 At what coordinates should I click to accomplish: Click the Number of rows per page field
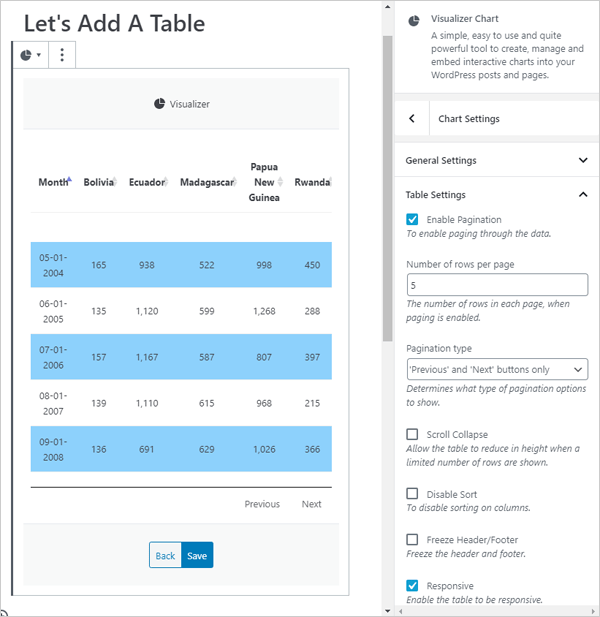(497, 286)
